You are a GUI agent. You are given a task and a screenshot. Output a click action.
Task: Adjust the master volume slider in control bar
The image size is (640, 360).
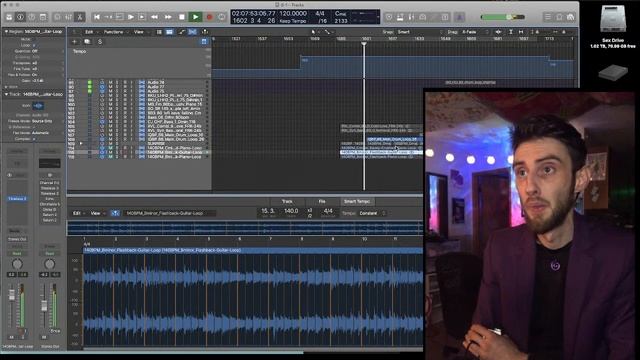tap(502, 17)
